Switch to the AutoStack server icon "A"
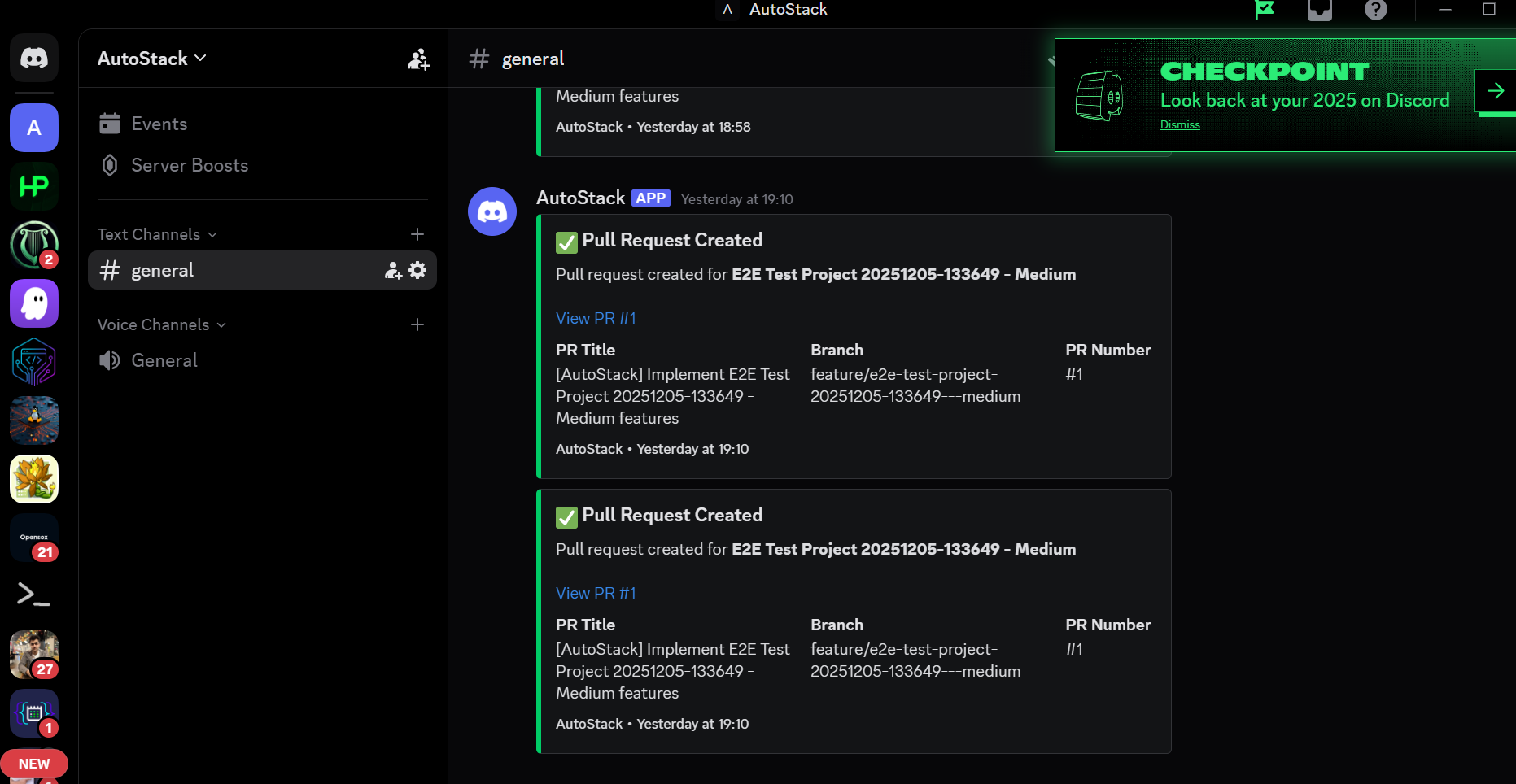Viewport: 1516px width, 784px height. pyautogui.click(x=34, y=128)
